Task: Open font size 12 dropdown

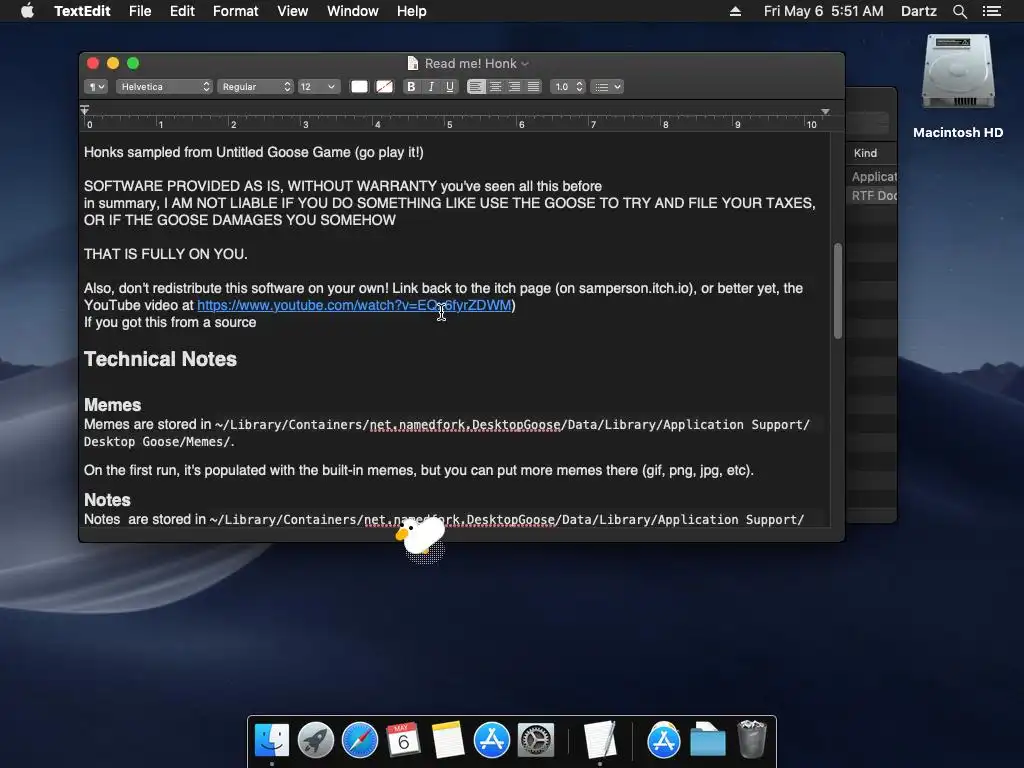Action: [x=319, y=86]
